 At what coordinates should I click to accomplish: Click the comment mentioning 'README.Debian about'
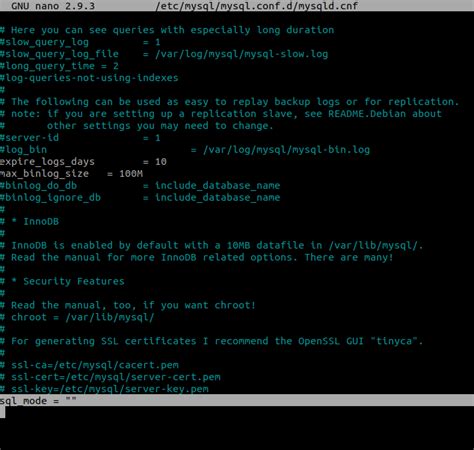pyautogui.click(x=221, y=114)
